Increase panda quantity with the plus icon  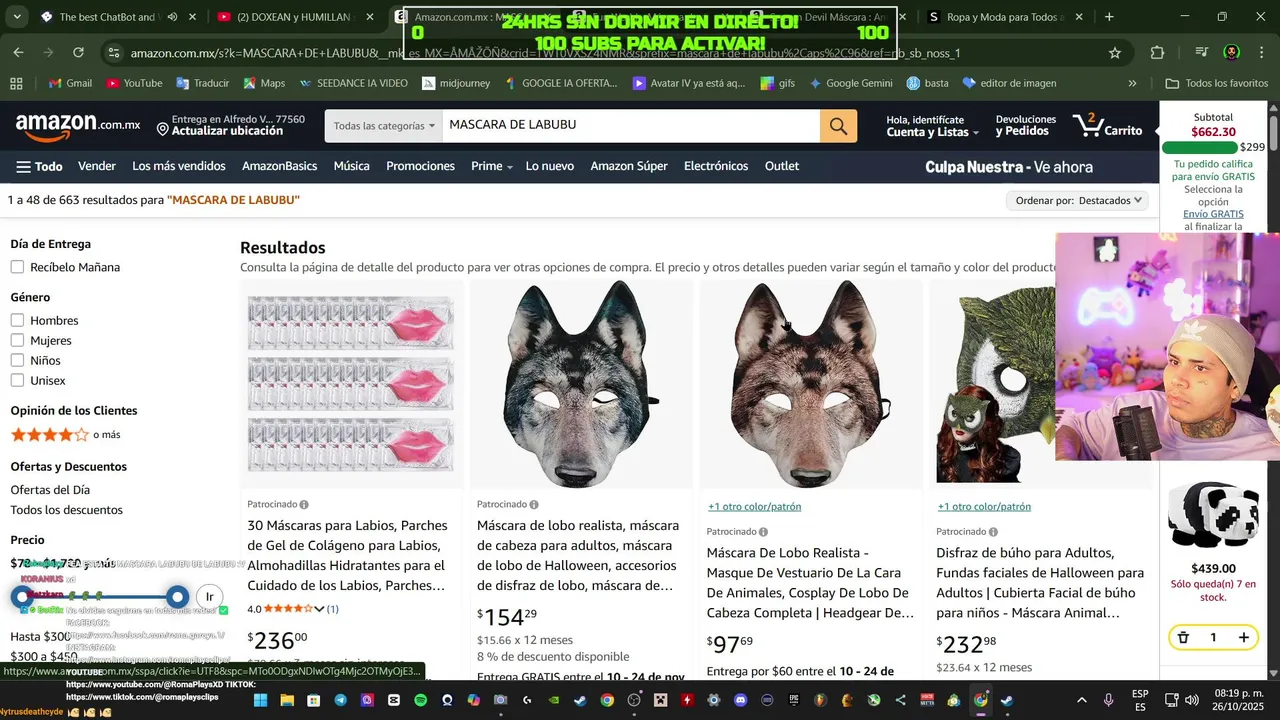coord(1243,637)
